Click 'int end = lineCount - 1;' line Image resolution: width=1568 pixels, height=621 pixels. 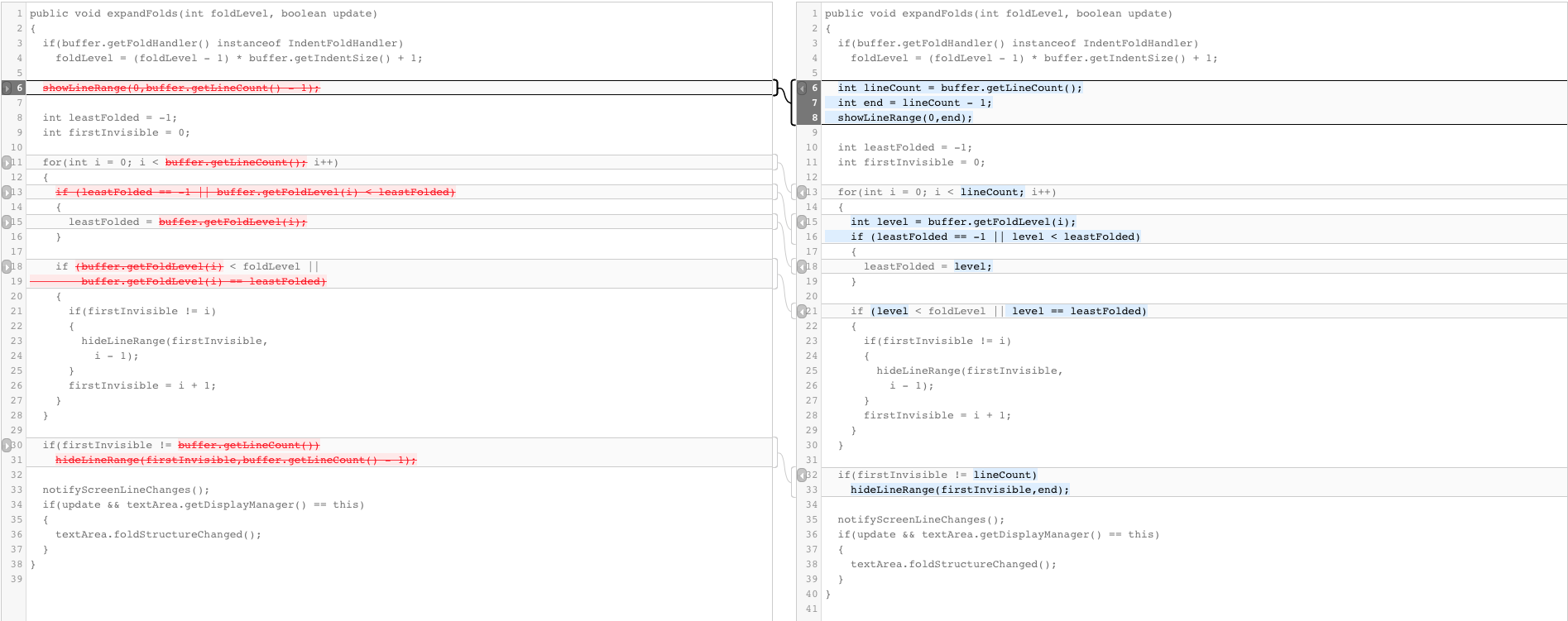914,103
